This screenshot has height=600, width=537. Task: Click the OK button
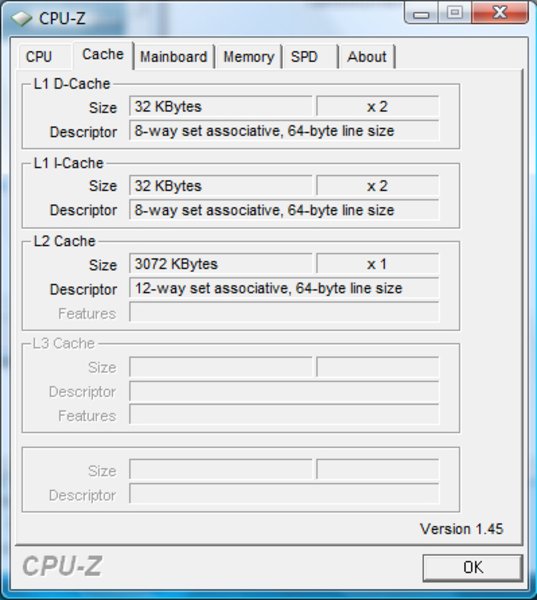coord(473,568)
